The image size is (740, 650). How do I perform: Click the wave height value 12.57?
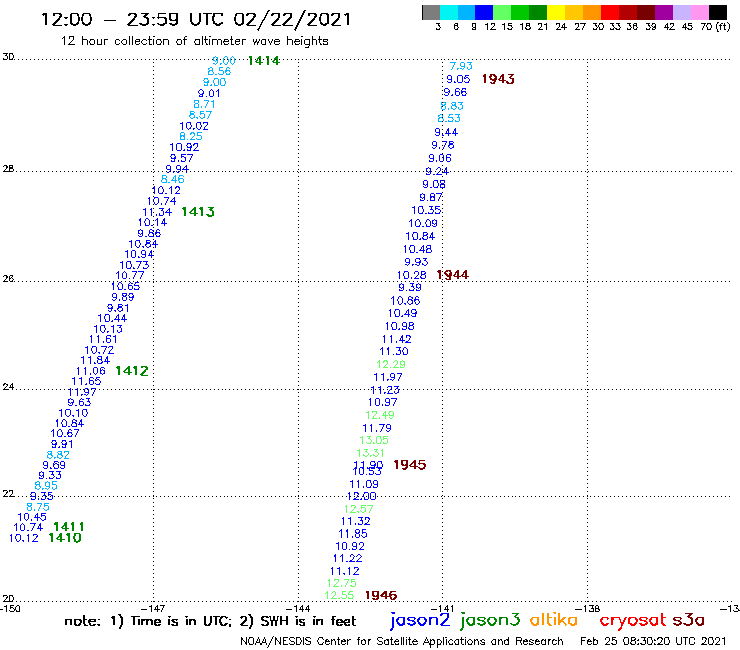tap(358, 509)
